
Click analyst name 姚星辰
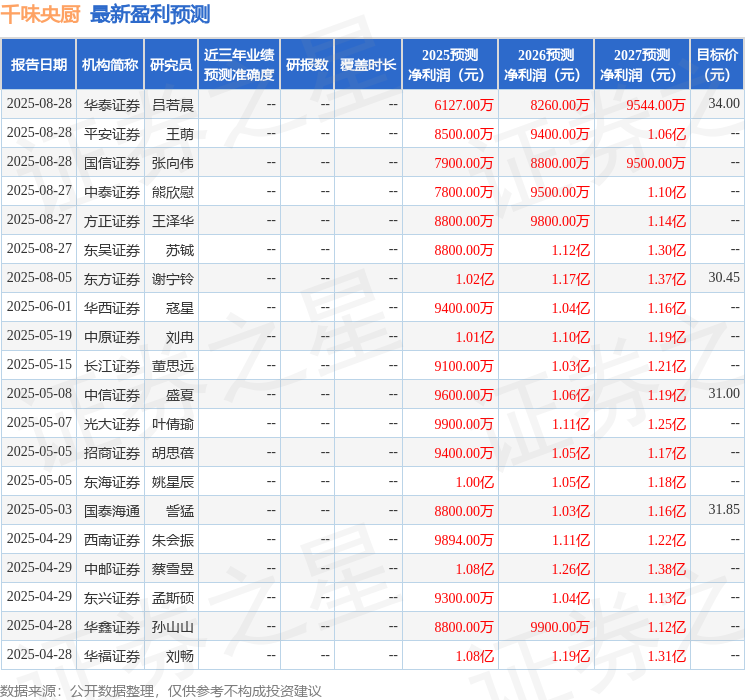click(x=173, y=482)
